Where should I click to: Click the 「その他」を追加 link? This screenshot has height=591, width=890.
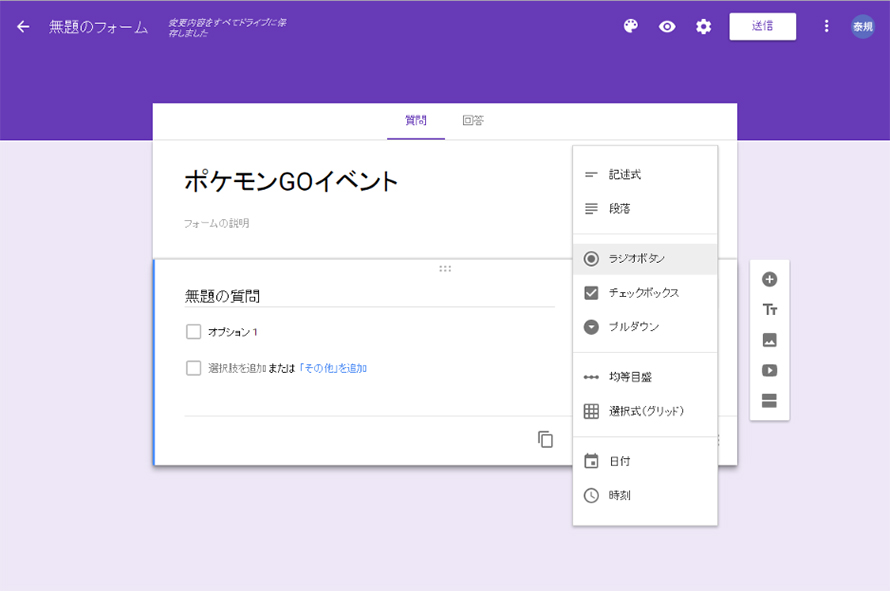333,368
